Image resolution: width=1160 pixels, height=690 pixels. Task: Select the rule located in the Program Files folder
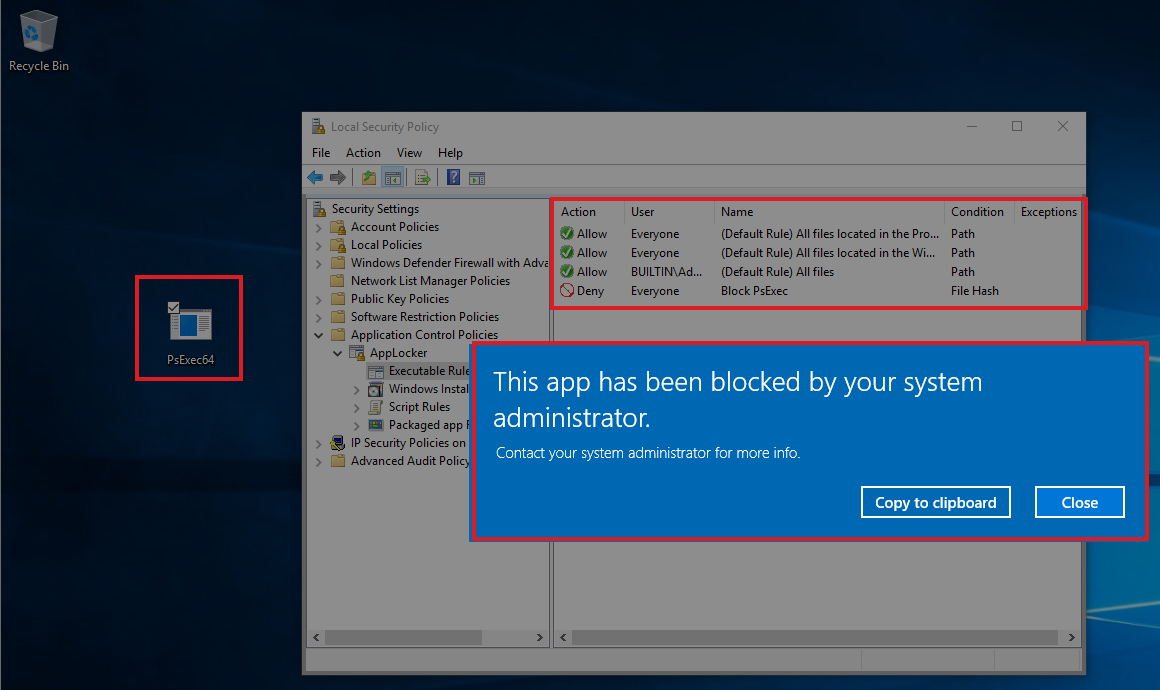click(x=830, y=234)
